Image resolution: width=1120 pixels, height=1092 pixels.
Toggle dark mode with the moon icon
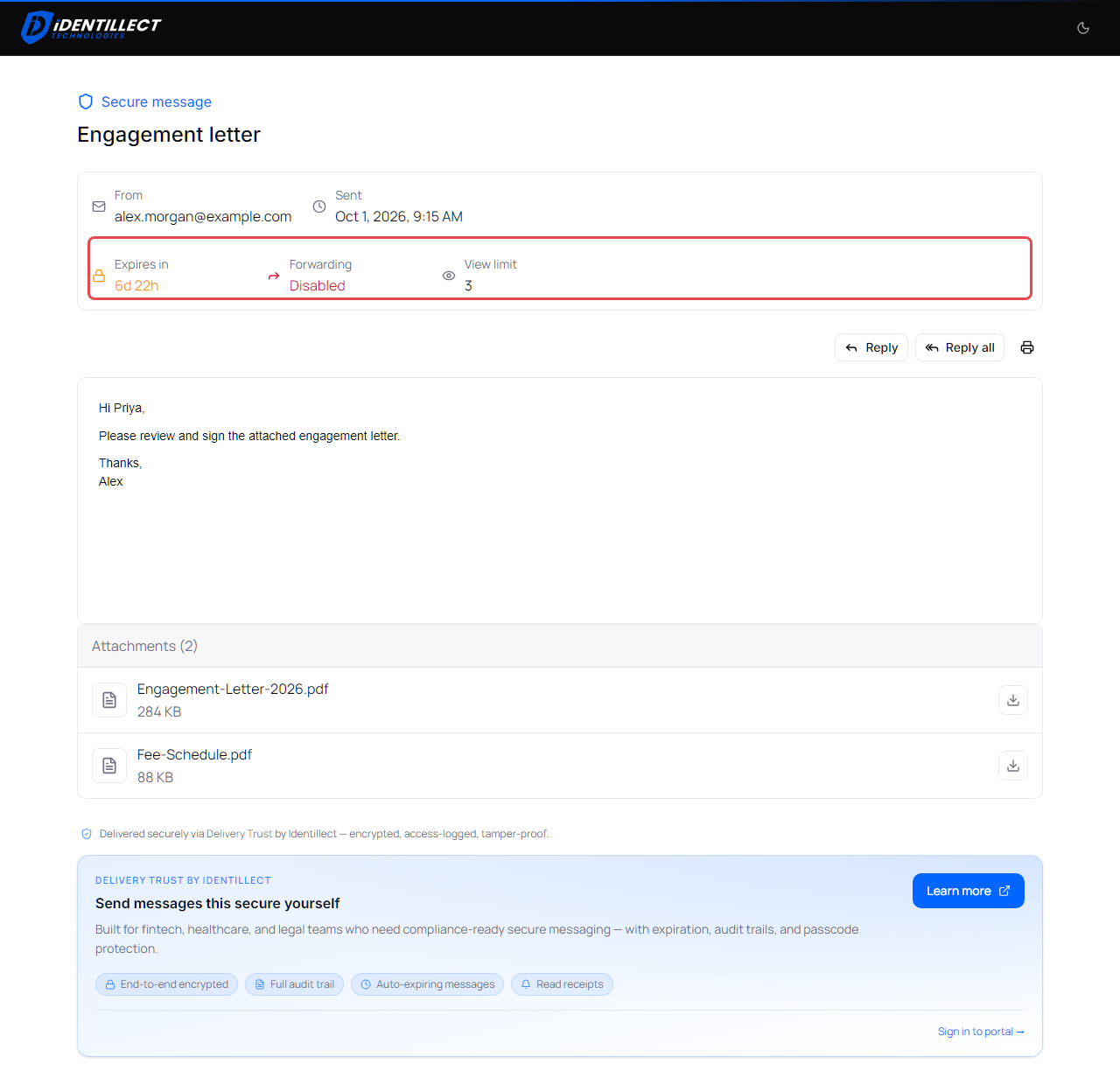(1083, 28)
